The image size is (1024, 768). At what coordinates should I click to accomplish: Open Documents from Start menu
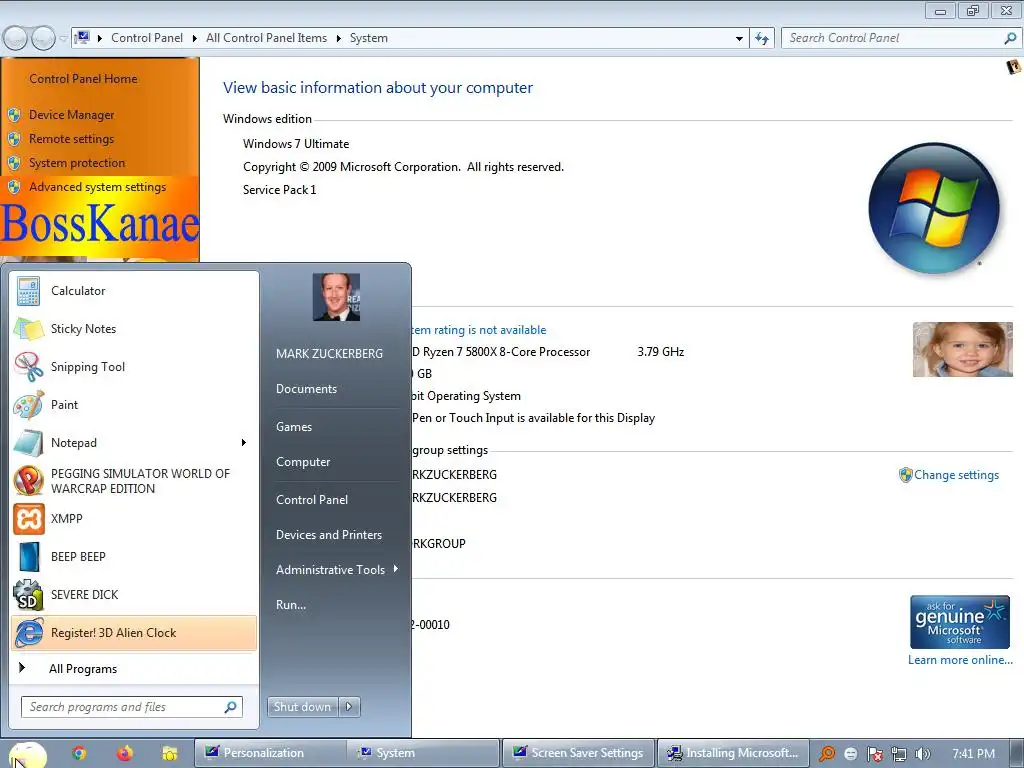coord(306,389)
